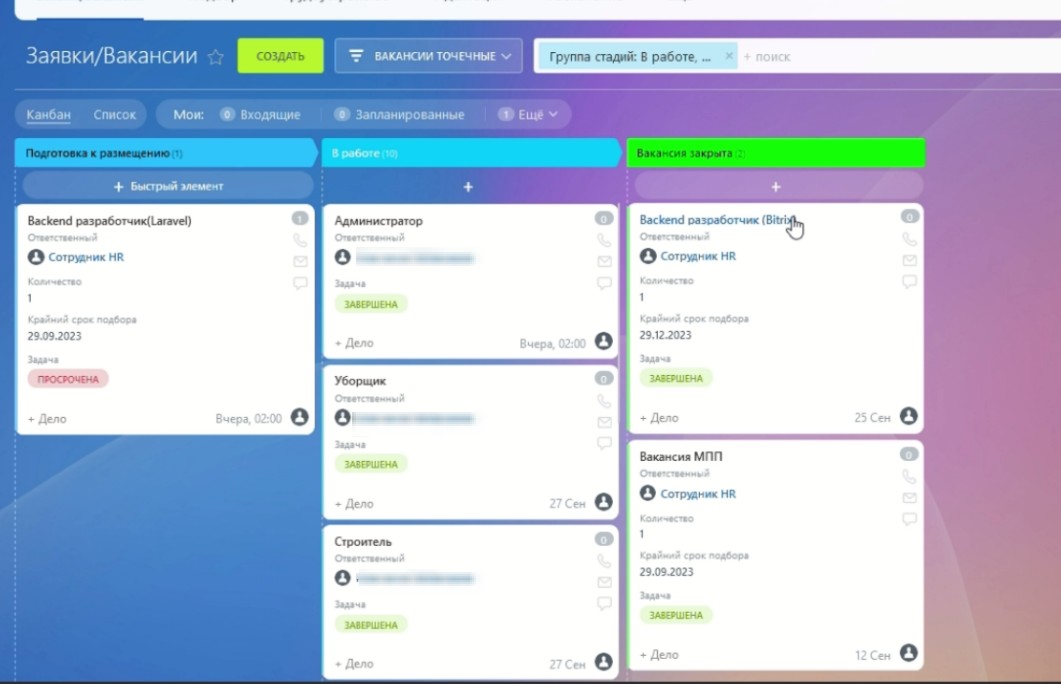
Task: Open chat icon on Уборщик card
Action: (x=603, y=443)
